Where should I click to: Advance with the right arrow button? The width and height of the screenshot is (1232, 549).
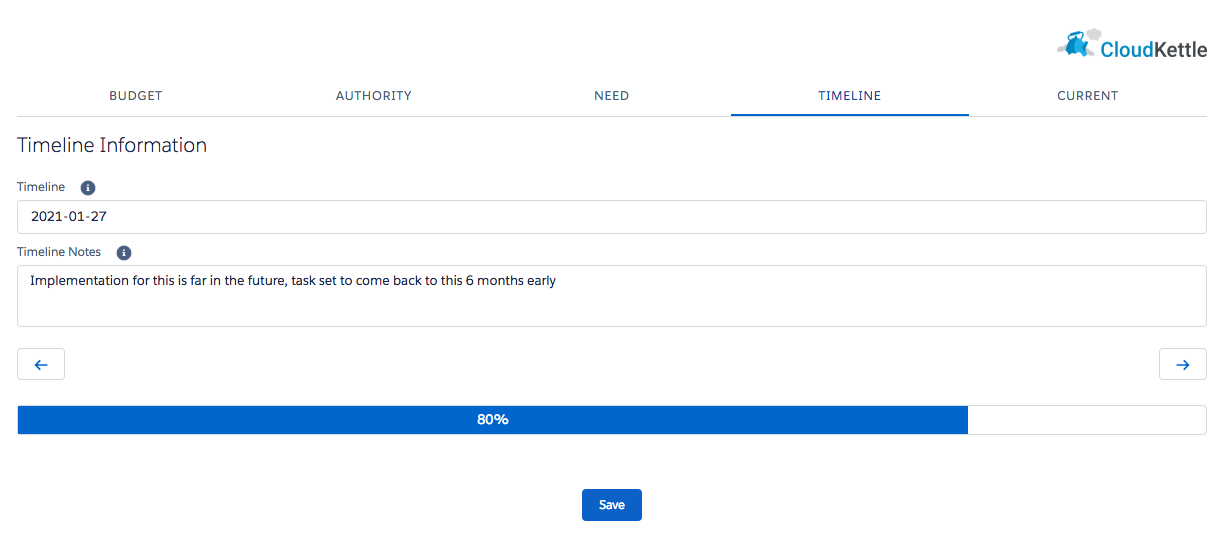[1182, 365]
